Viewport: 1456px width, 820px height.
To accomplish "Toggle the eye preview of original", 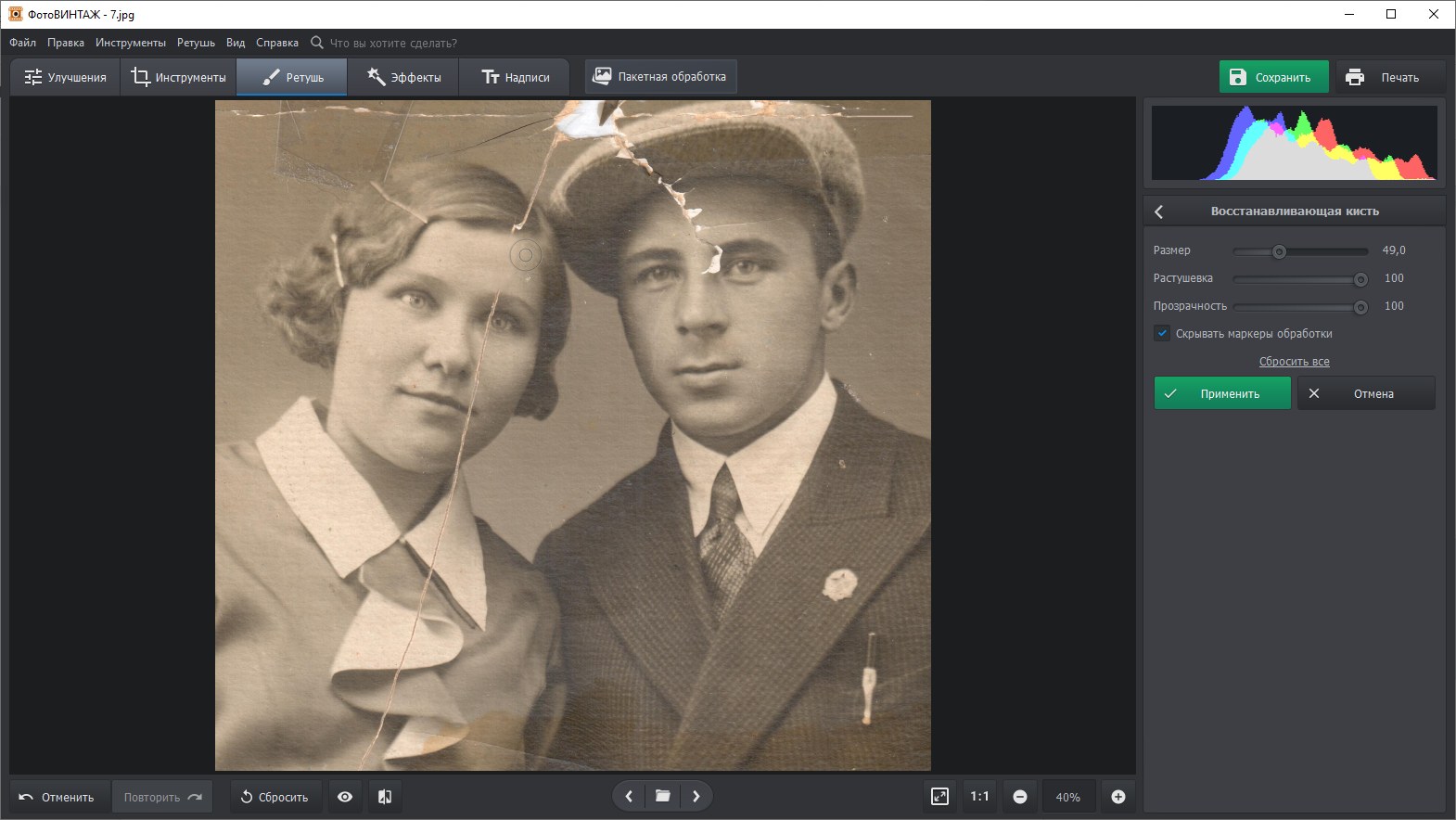I will point(345,797).
